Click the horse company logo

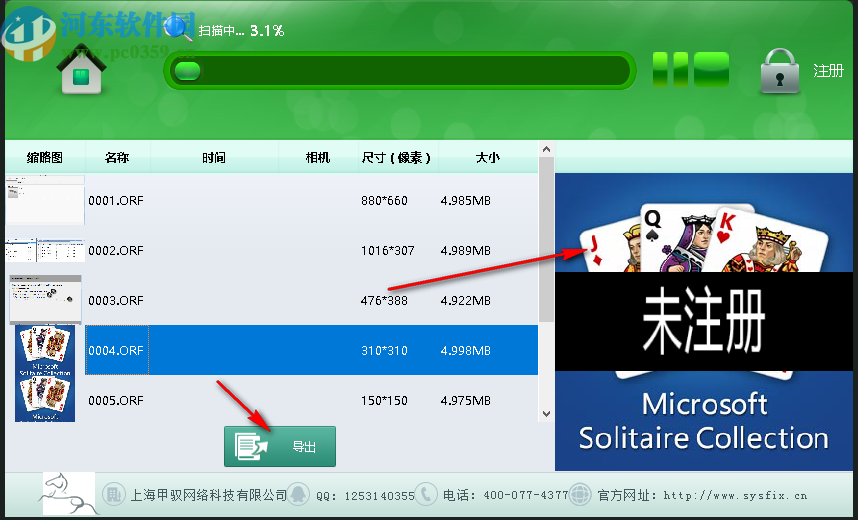(68, 494)
